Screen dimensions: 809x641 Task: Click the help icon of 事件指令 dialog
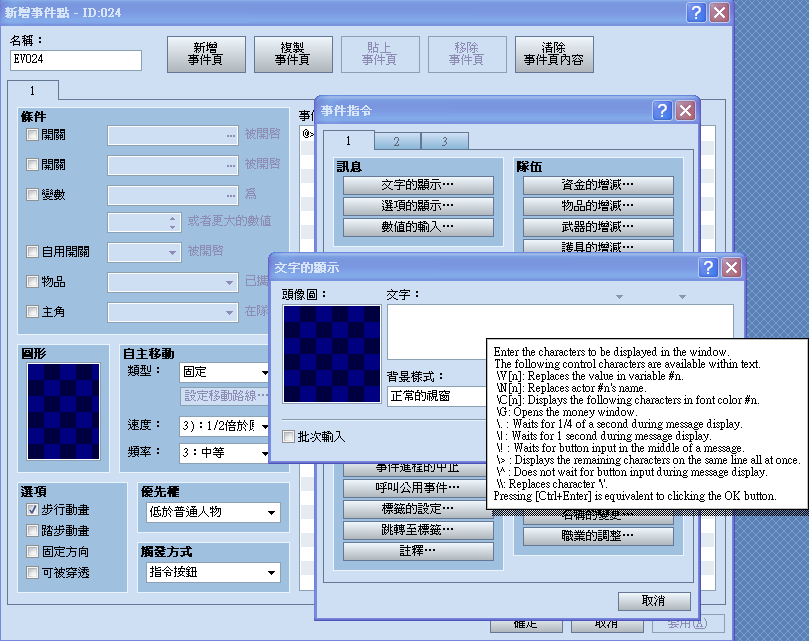point(662,110)
